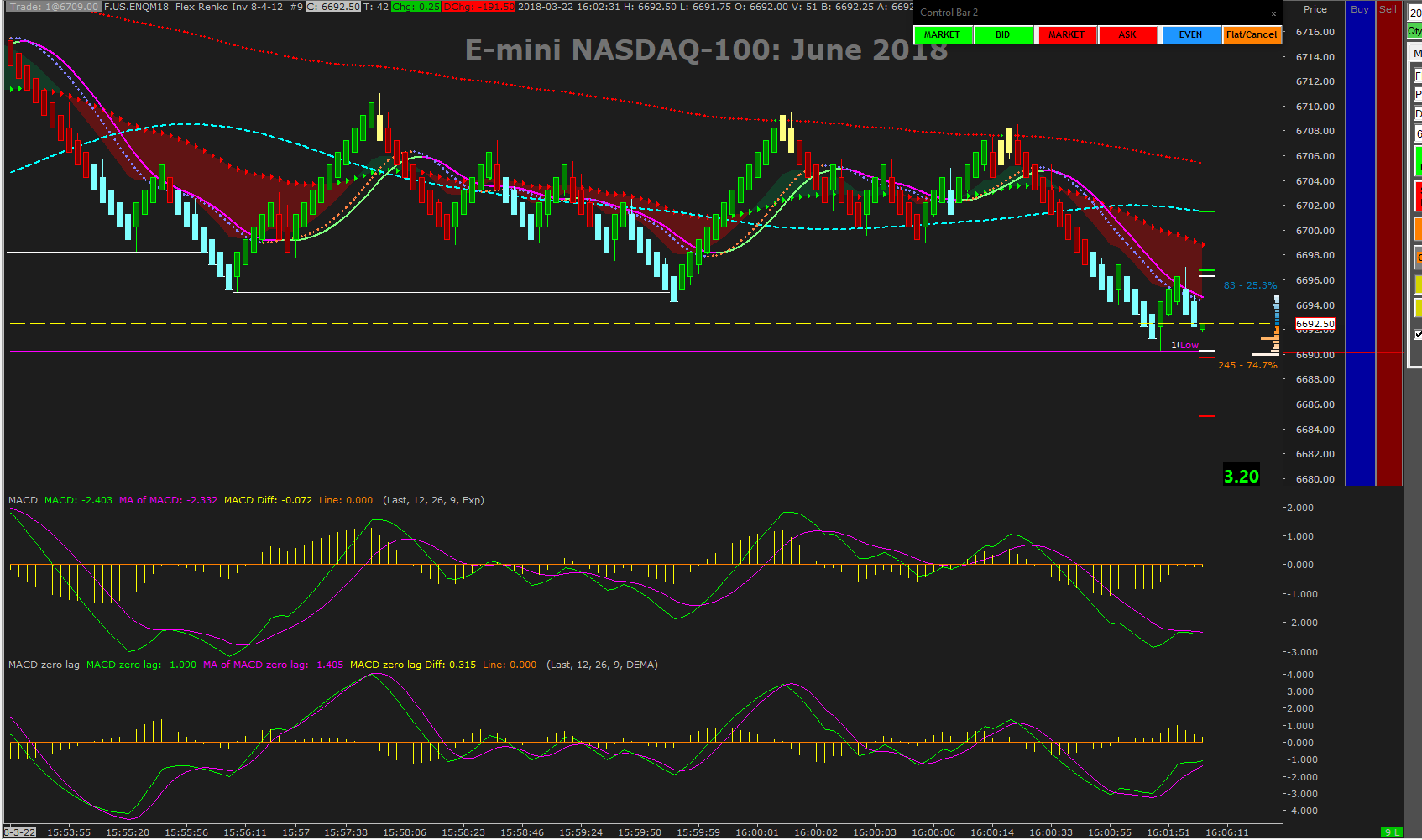Click the 16:00:14 time axis label

tap(992, 832)
